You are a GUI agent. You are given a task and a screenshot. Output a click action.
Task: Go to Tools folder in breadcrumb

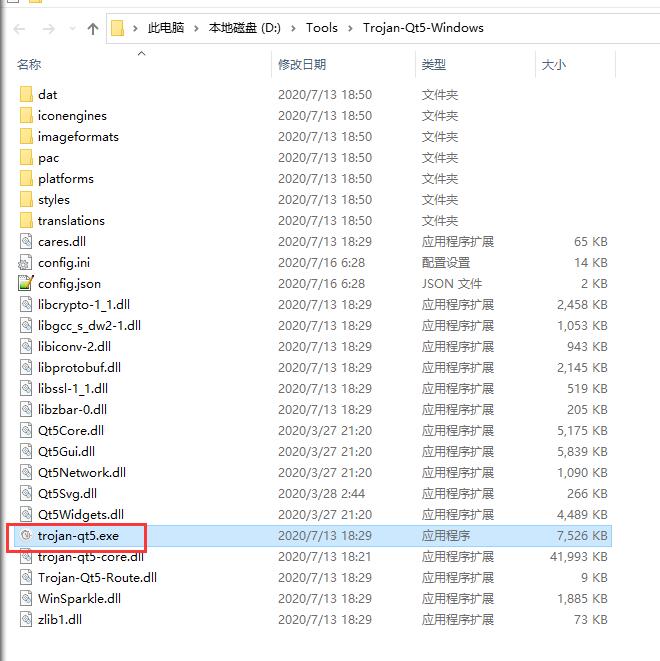click(322, 28)
